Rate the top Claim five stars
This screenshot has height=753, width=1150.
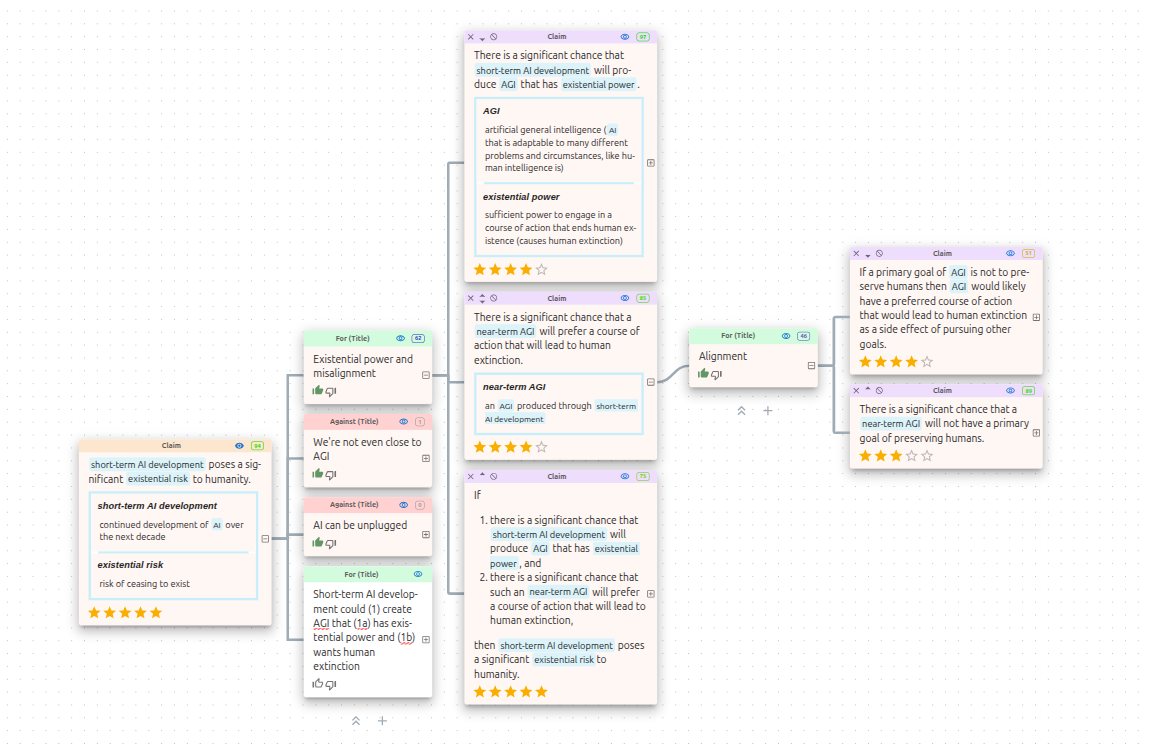tap(542, 269)
